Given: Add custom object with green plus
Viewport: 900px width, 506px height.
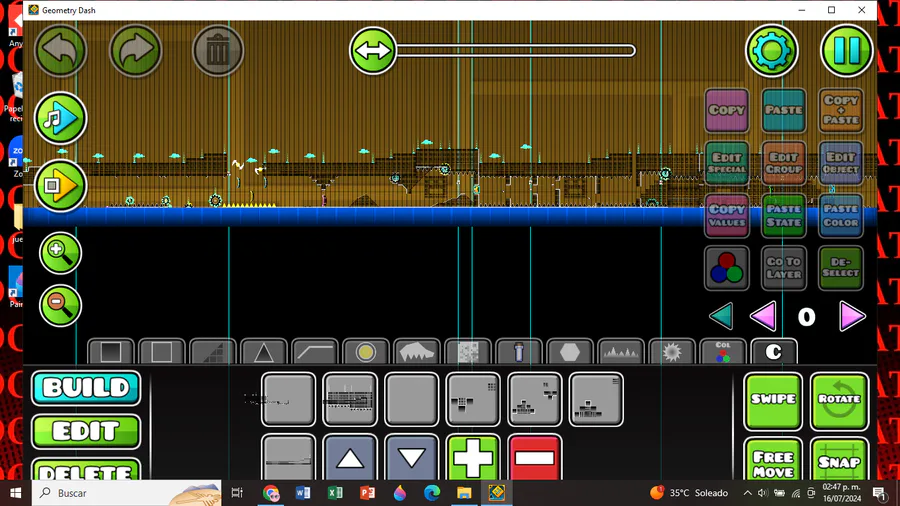Looking at the screenshot, I should [x=473, y=458].
